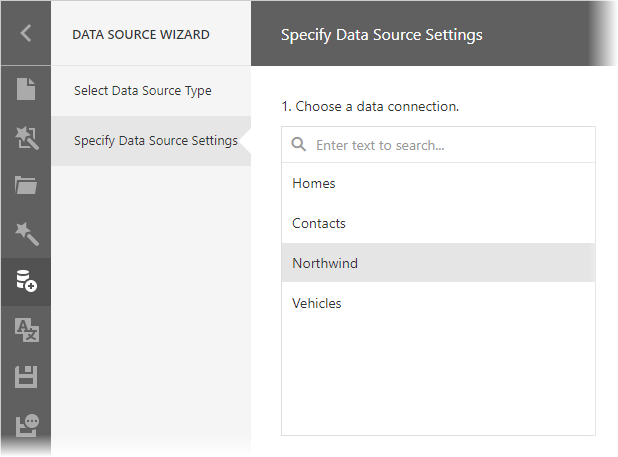Click the Save floppy disk icon
The image size is (618, 457).
pos(26,377)
